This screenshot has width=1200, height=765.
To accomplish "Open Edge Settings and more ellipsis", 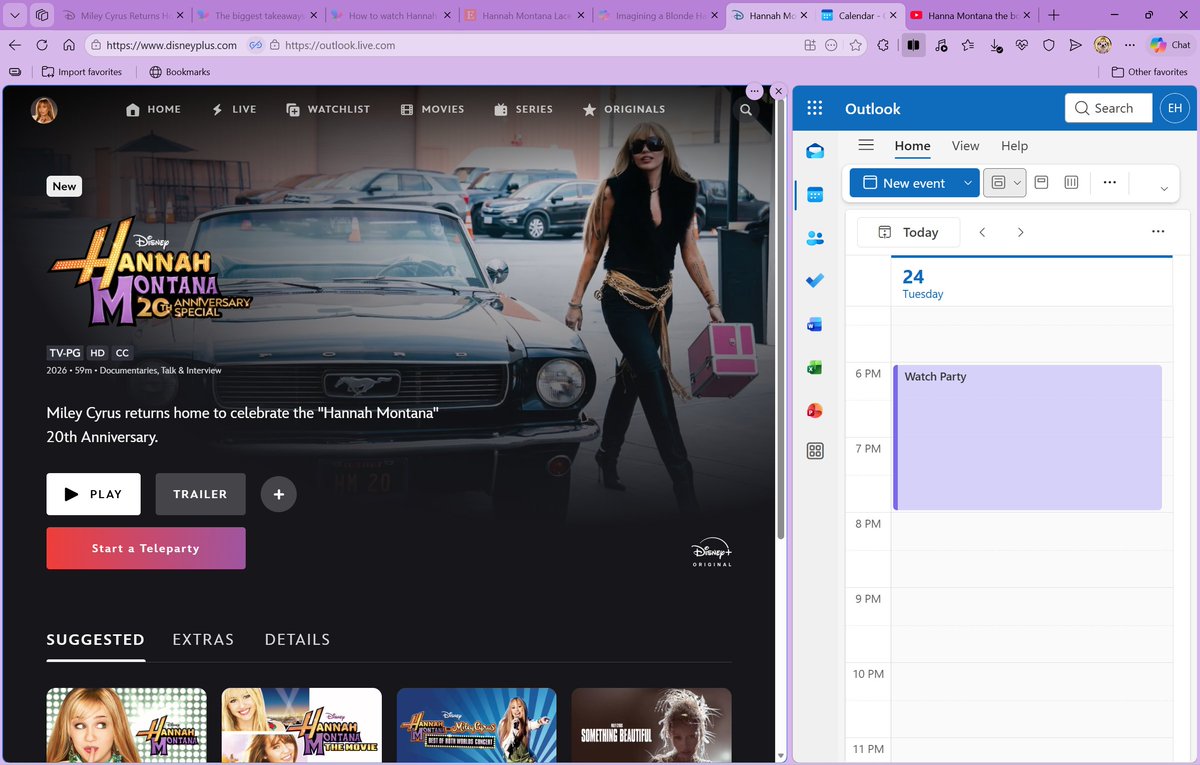I will 1129,45.
